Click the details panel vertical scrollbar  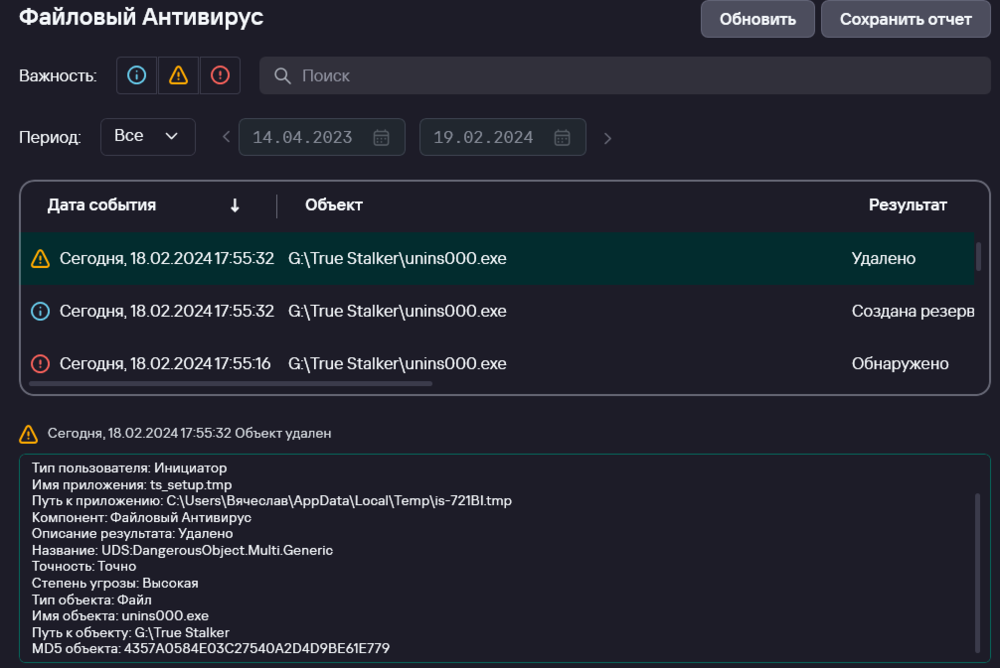click(x=978, y=570)
